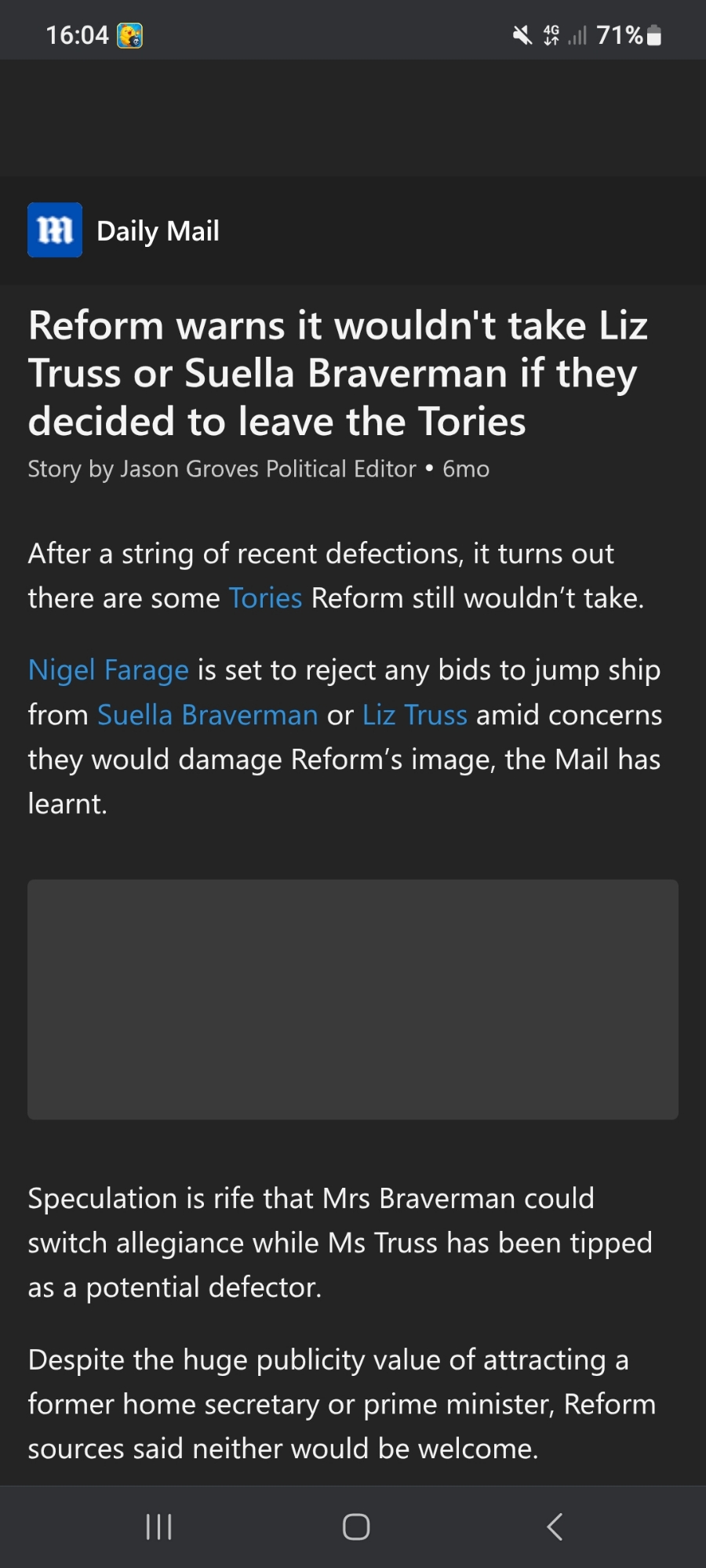Open recent apps with the three-bar button

coord(158,1526)
